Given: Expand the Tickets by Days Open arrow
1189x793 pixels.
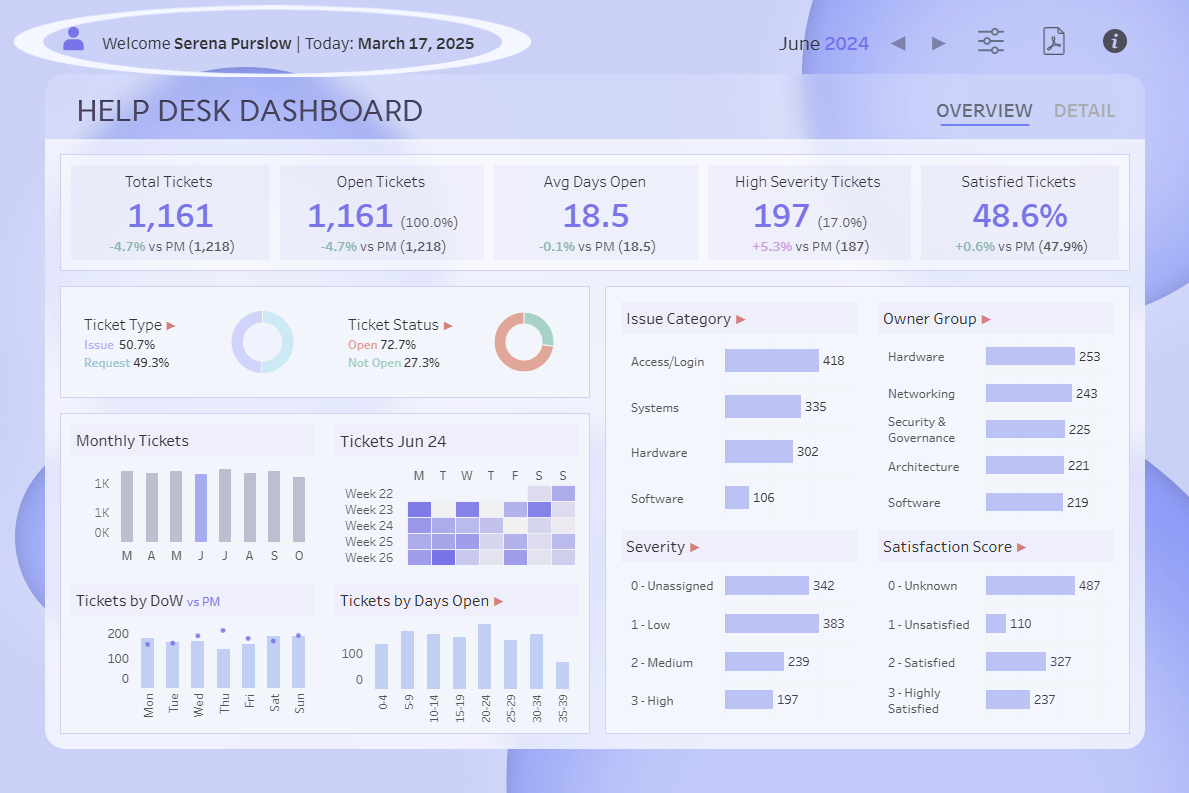Looking at the screenshot, I should (x=498, y=601).
